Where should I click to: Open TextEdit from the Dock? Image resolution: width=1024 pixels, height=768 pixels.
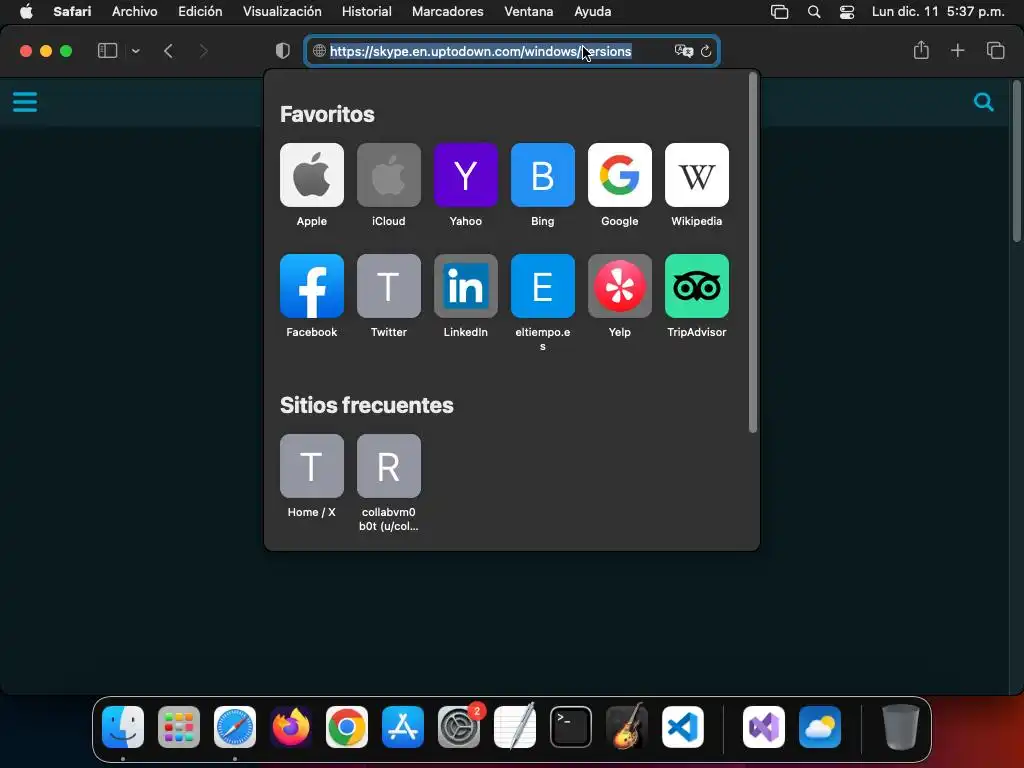[x=515, y=727]
